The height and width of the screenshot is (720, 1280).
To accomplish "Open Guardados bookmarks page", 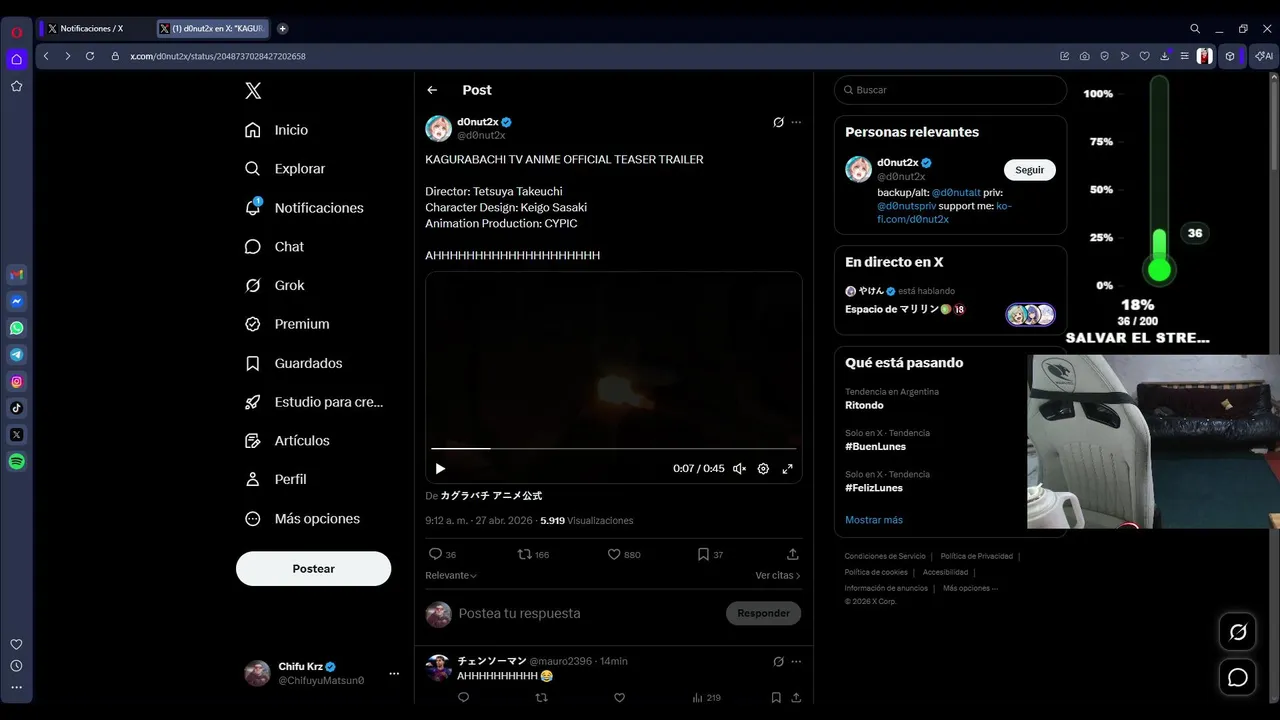I will (294, 363).
